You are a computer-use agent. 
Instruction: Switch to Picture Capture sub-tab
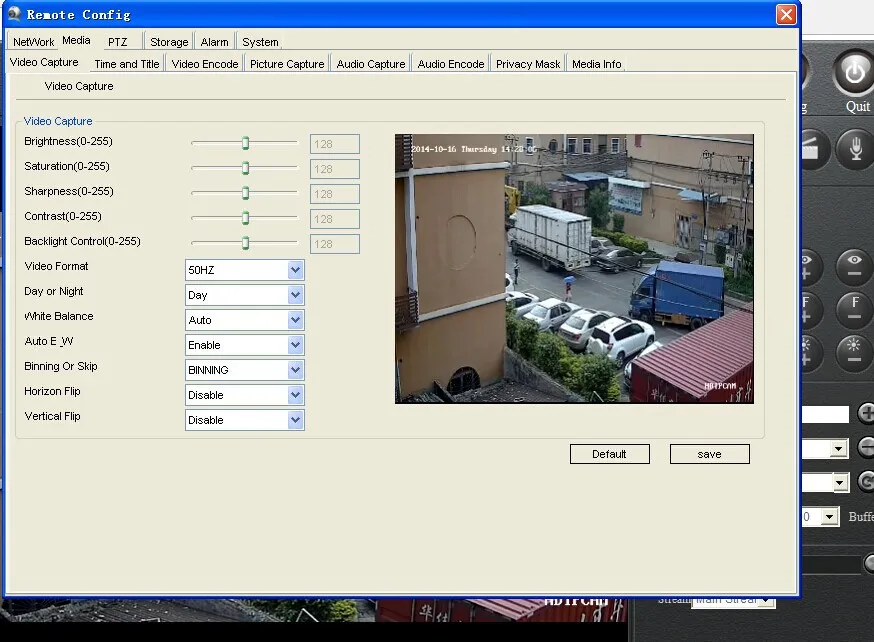[287, 64]
